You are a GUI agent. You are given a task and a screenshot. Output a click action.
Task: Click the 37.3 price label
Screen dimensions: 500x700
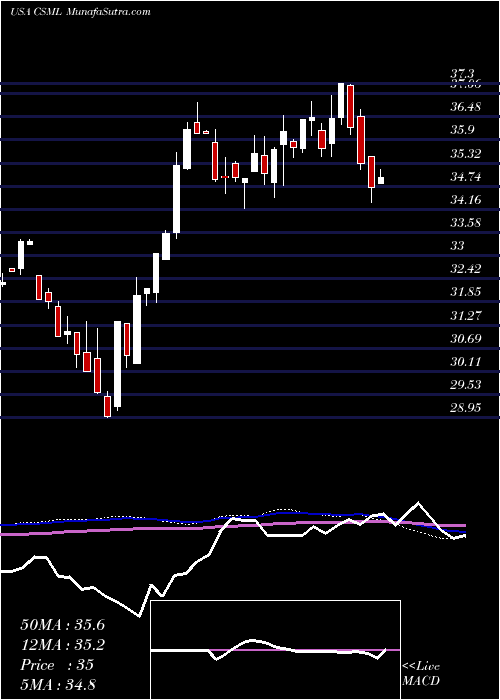(x=463, y=74)
